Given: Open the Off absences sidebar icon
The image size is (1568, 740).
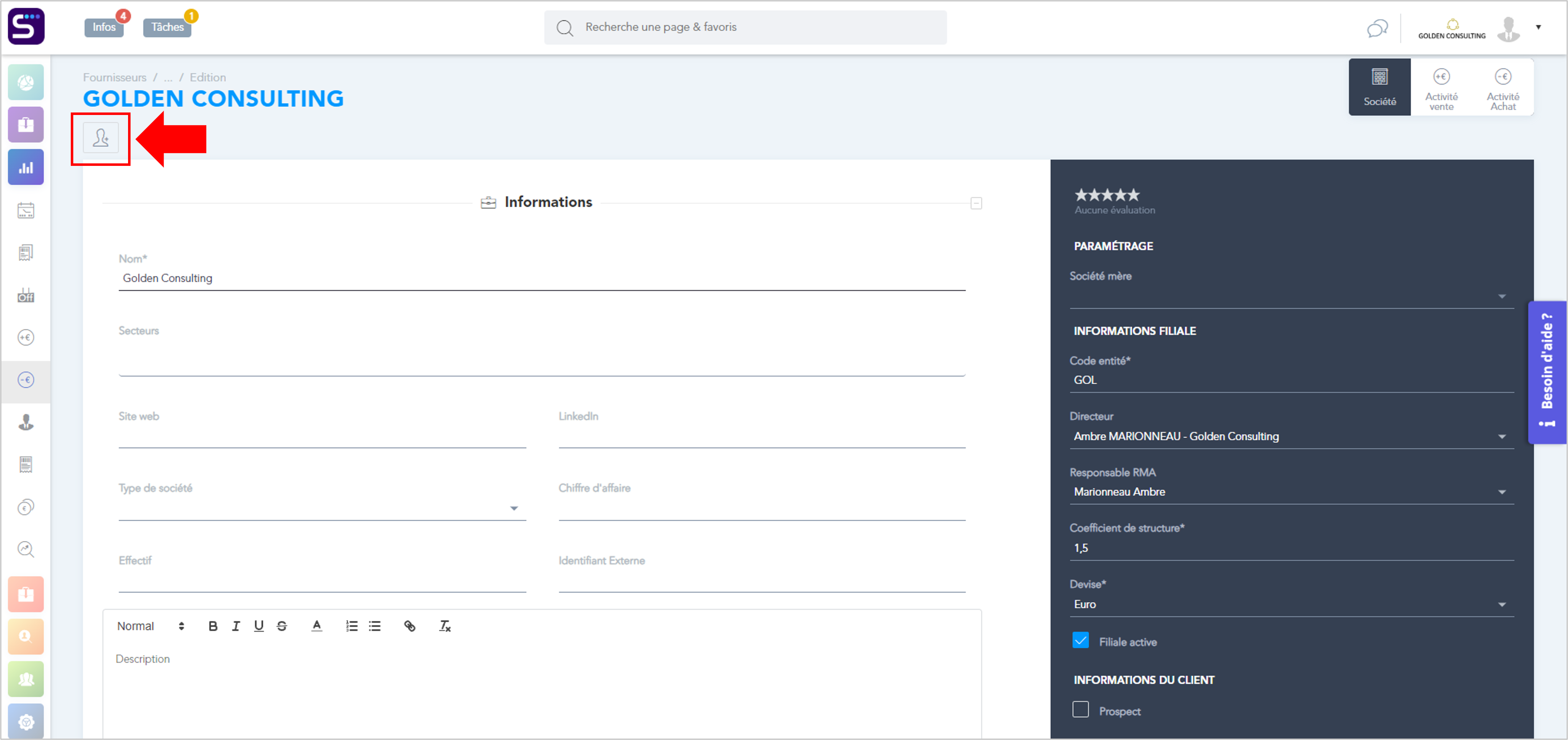Looking at the screenshot, I should pyautogui.click(x=26, y=295).
